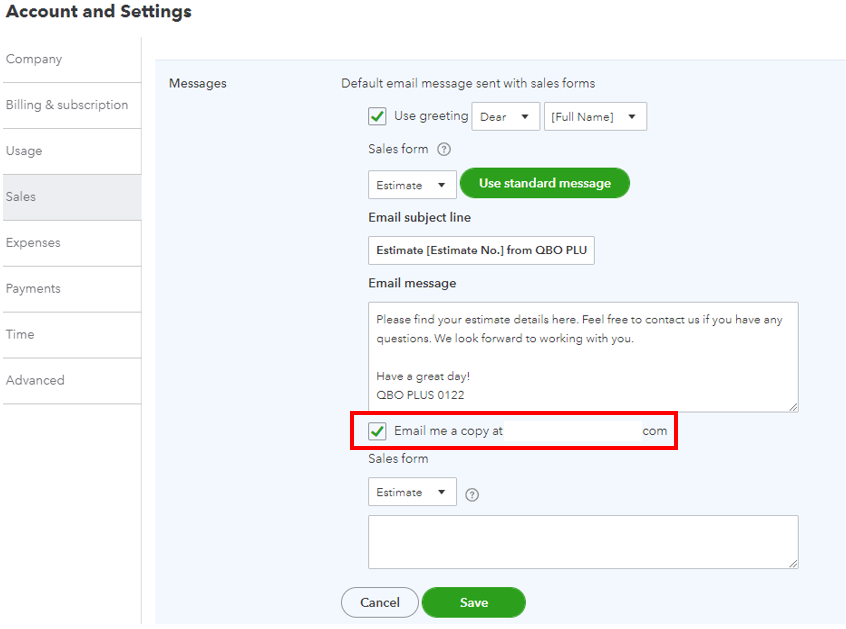
Task: Select the Sales tab
Action: (21, 197)
